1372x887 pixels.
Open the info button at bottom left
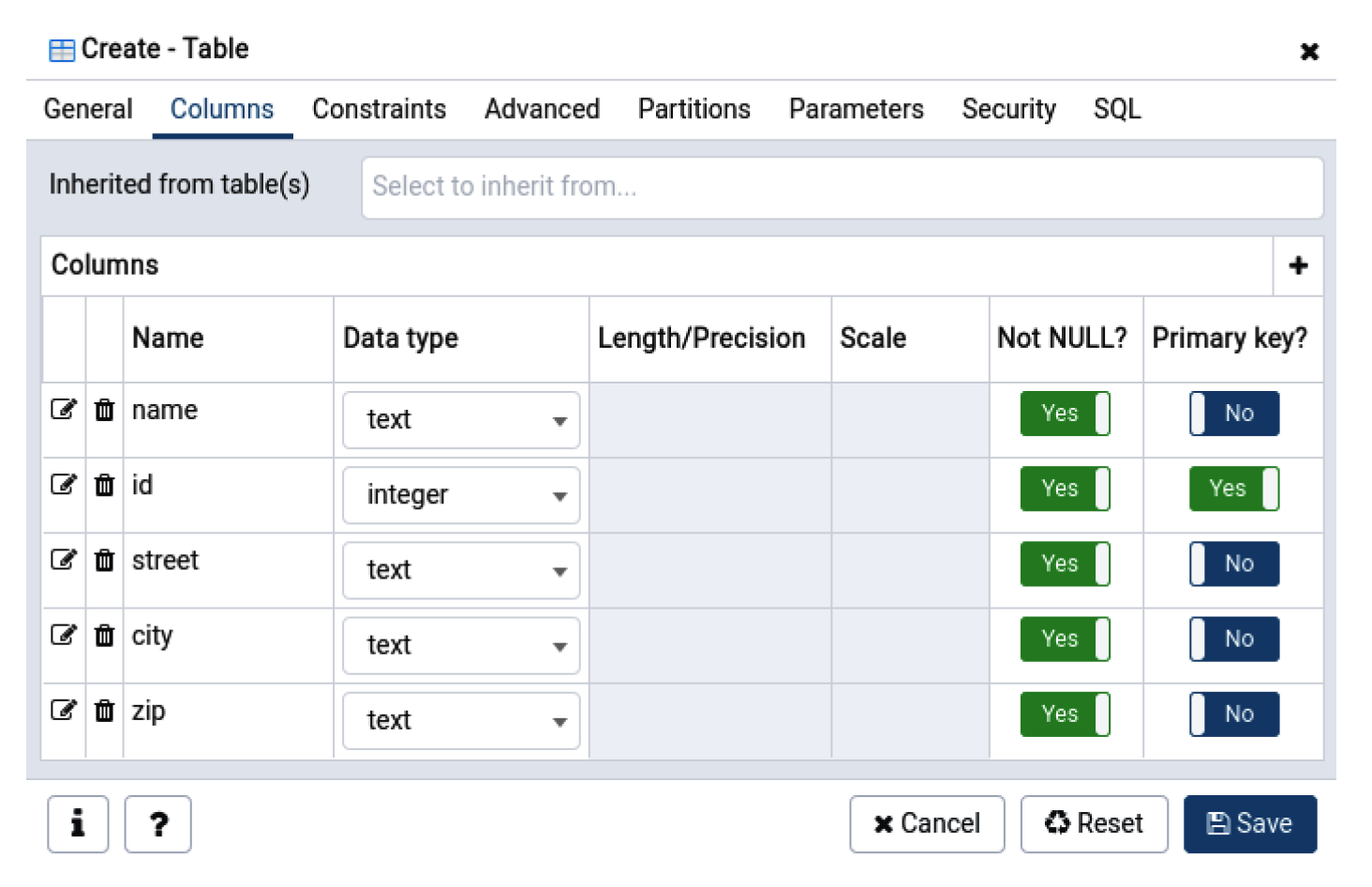(78, 824)
